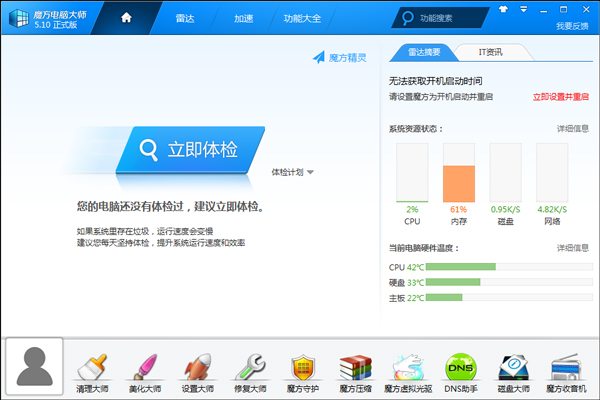Open 磁盘大师 disk tool

[514, 367]
